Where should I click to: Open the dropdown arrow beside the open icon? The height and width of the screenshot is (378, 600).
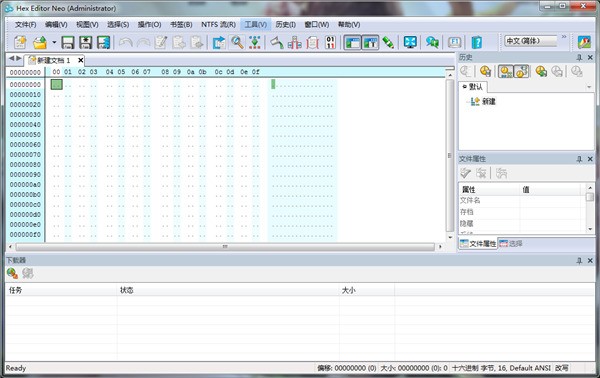coord(54,42)
